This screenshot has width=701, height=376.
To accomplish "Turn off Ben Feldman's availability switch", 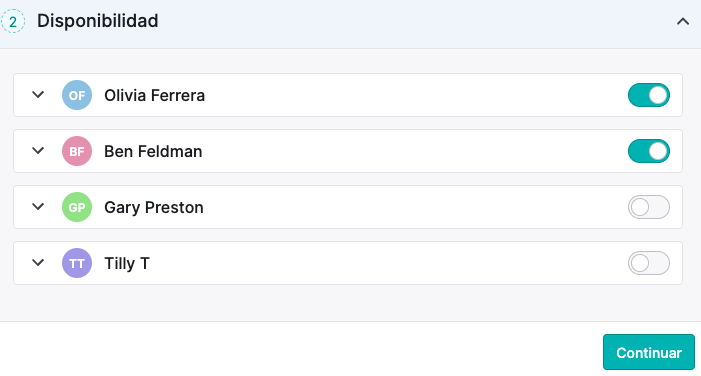I will pyautogui.click(x=649, y=151).
